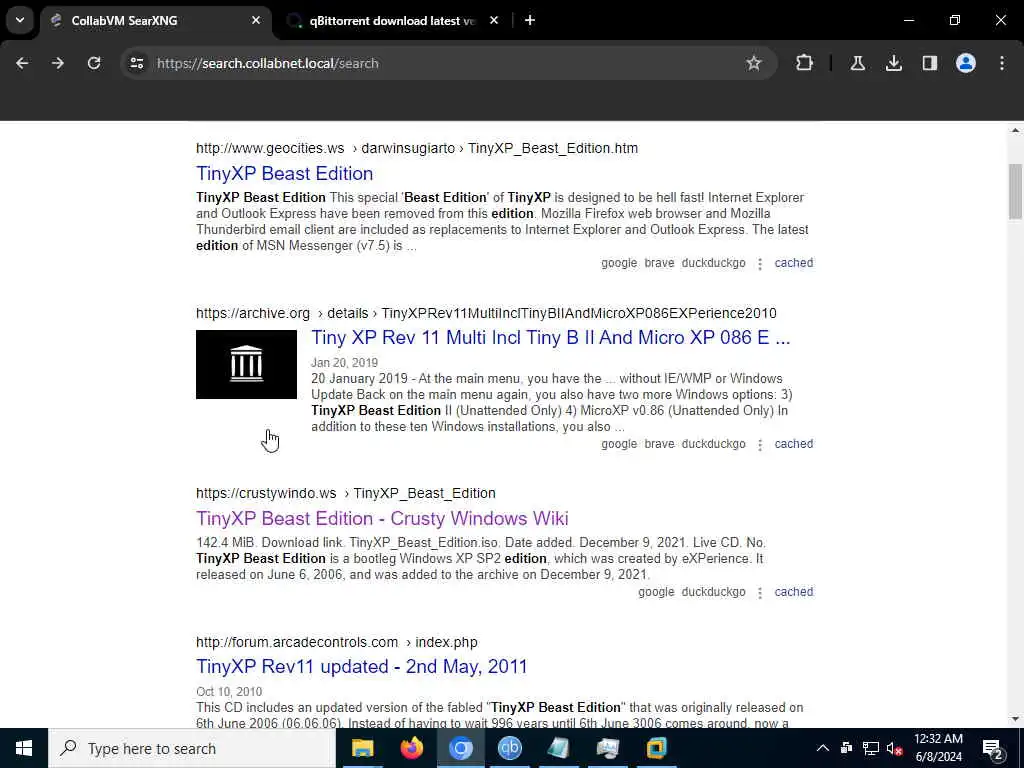Click the 'google' engine label on Crusty Windows result
The height and width of the screenshot is (768, 1024).
pyautogui.click(x=656, y=592)
